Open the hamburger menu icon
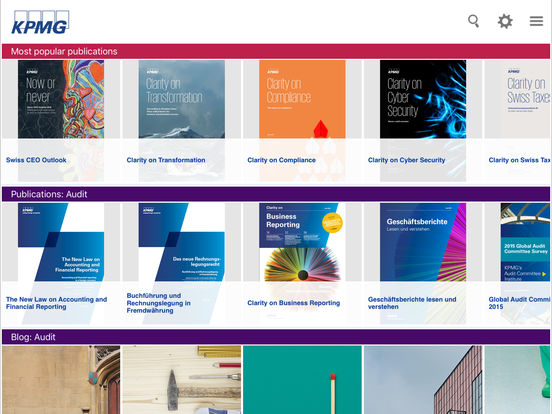The image size is (552, 414). coord(536,21)
